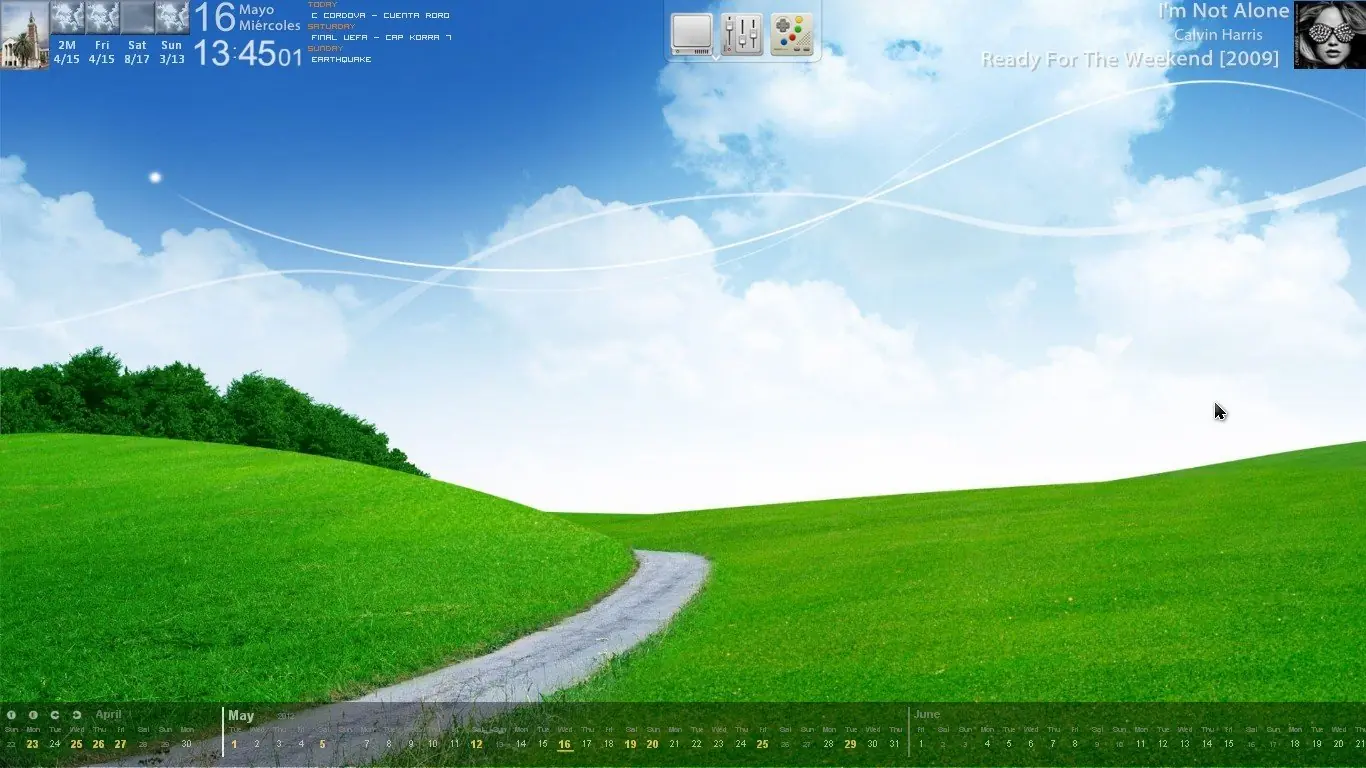1366x768 pixels.
Task: Click the Fri weather forecast icon
Action: [x=102, y=18]
